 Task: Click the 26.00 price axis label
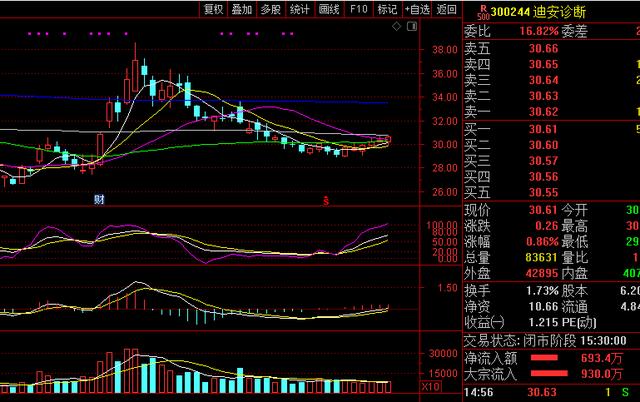445,192
